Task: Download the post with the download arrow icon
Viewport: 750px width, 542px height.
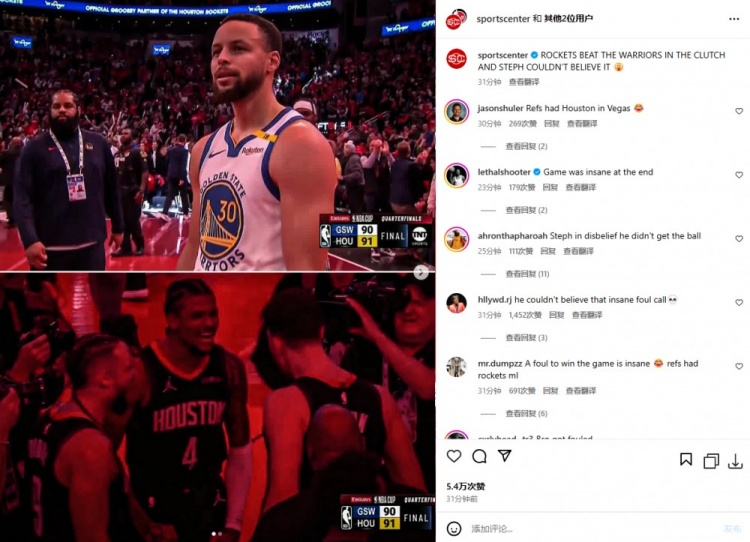Action: pyautogui.click(x=735, y=461)
